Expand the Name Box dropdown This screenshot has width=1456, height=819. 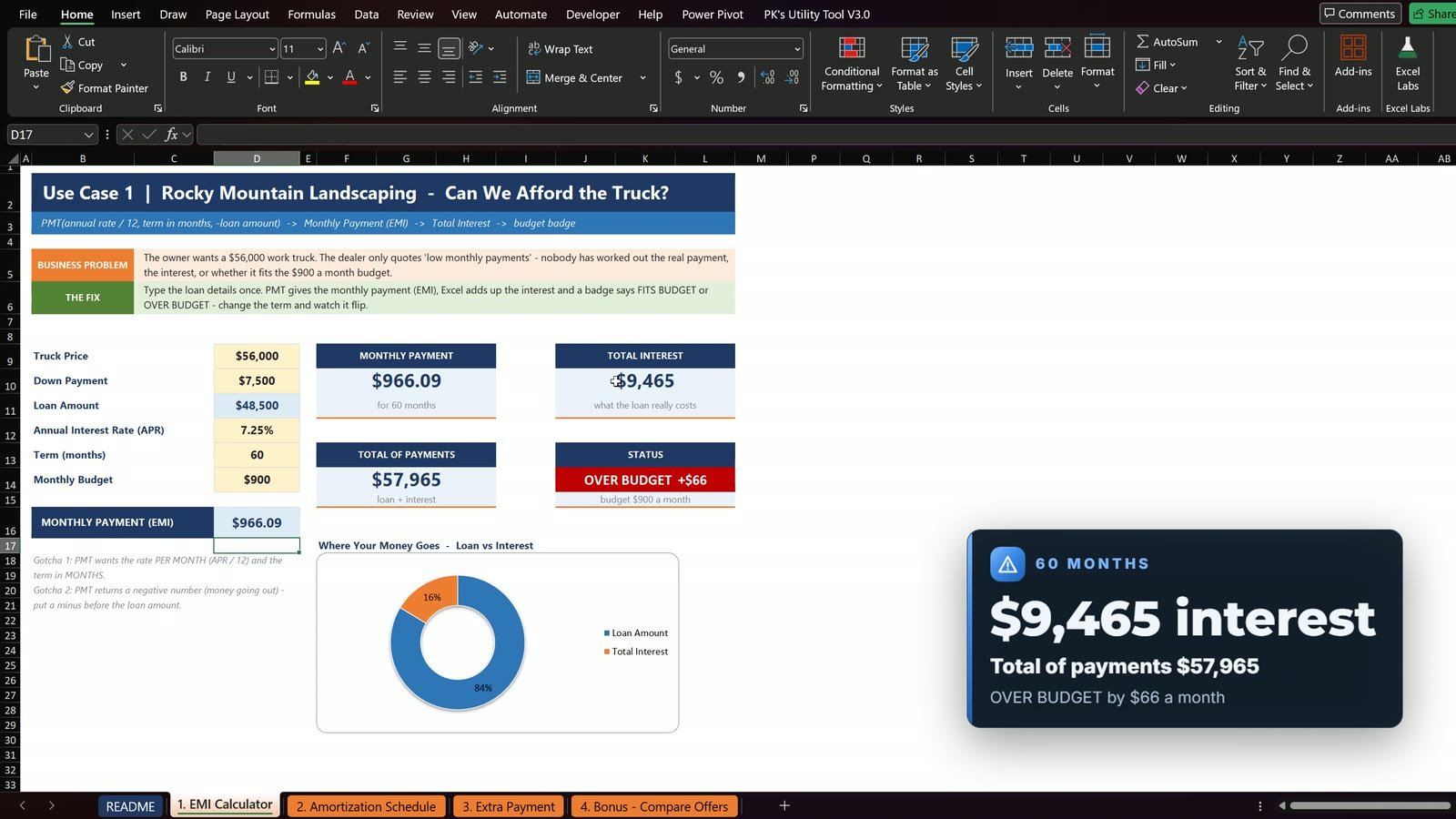88,135
